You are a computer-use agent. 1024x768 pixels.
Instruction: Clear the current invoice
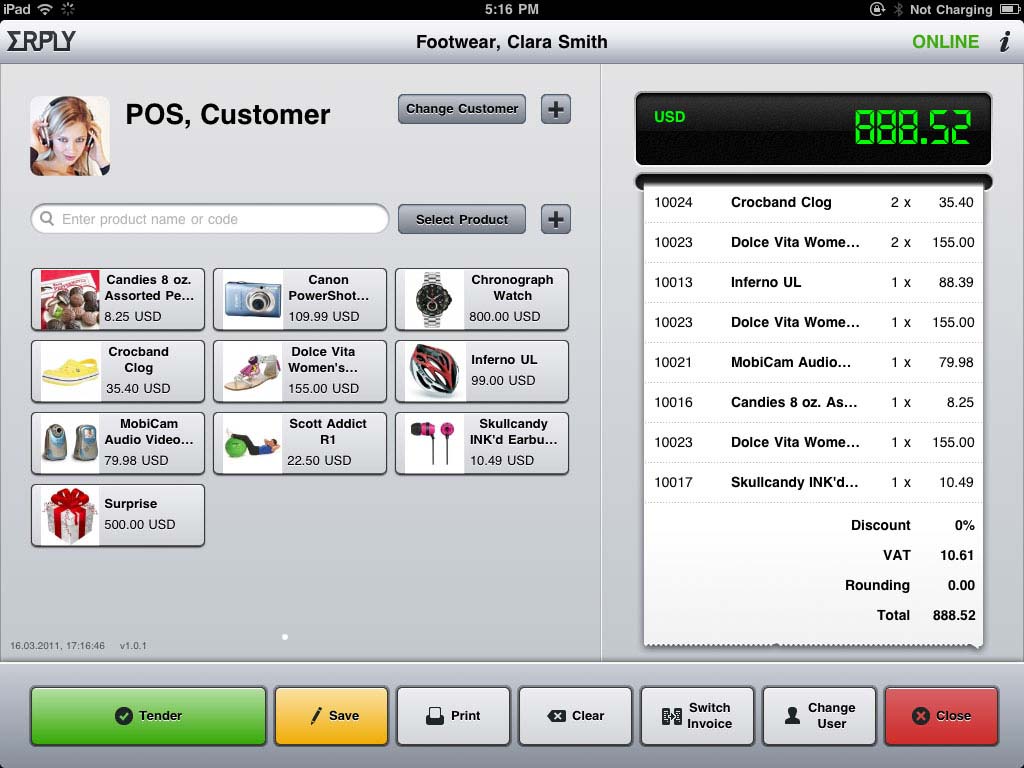click(x=575, y=716)
